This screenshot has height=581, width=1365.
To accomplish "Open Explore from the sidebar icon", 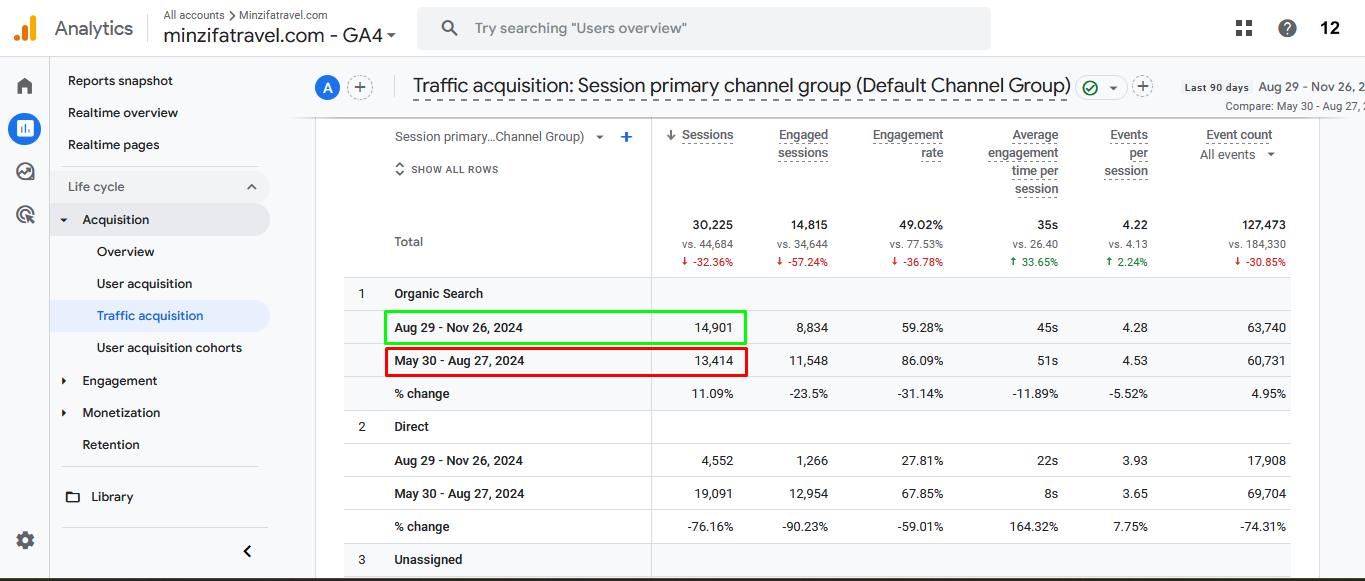I will [x=24, y=171].
